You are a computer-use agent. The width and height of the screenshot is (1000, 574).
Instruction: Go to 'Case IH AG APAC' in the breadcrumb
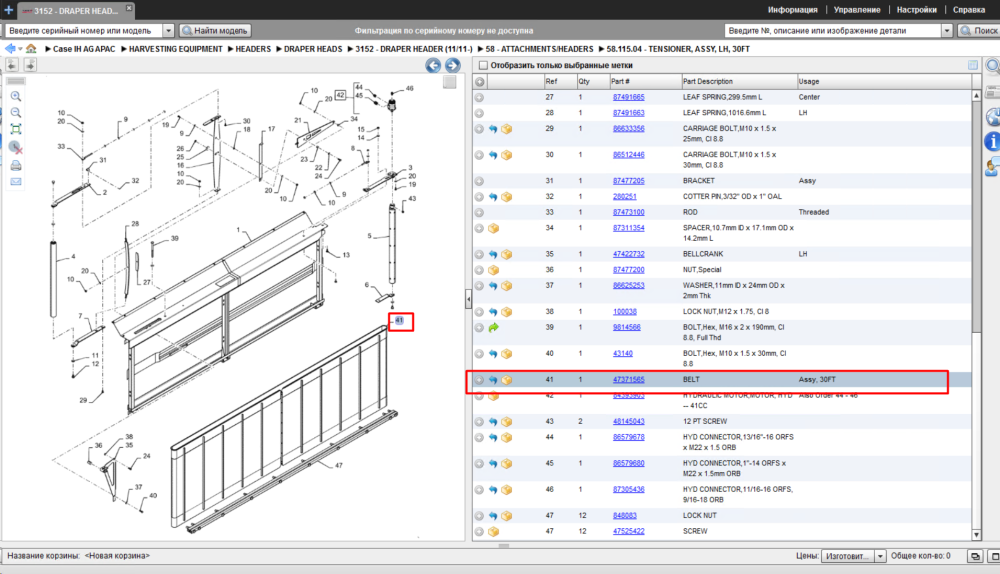(84, 49)
